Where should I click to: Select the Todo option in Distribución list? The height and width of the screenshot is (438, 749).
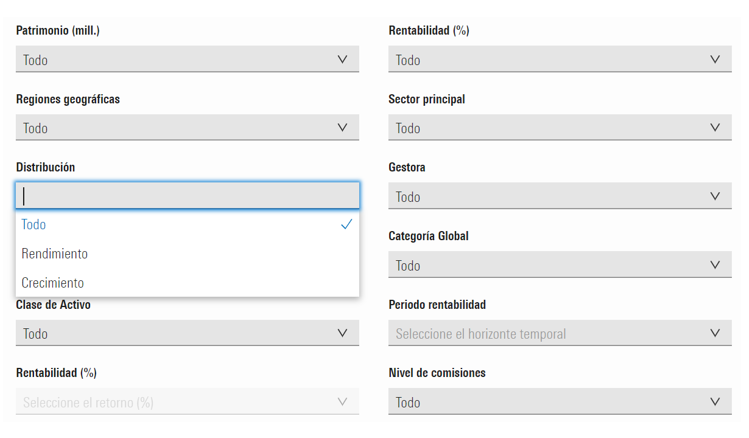[x=150, y=225]
